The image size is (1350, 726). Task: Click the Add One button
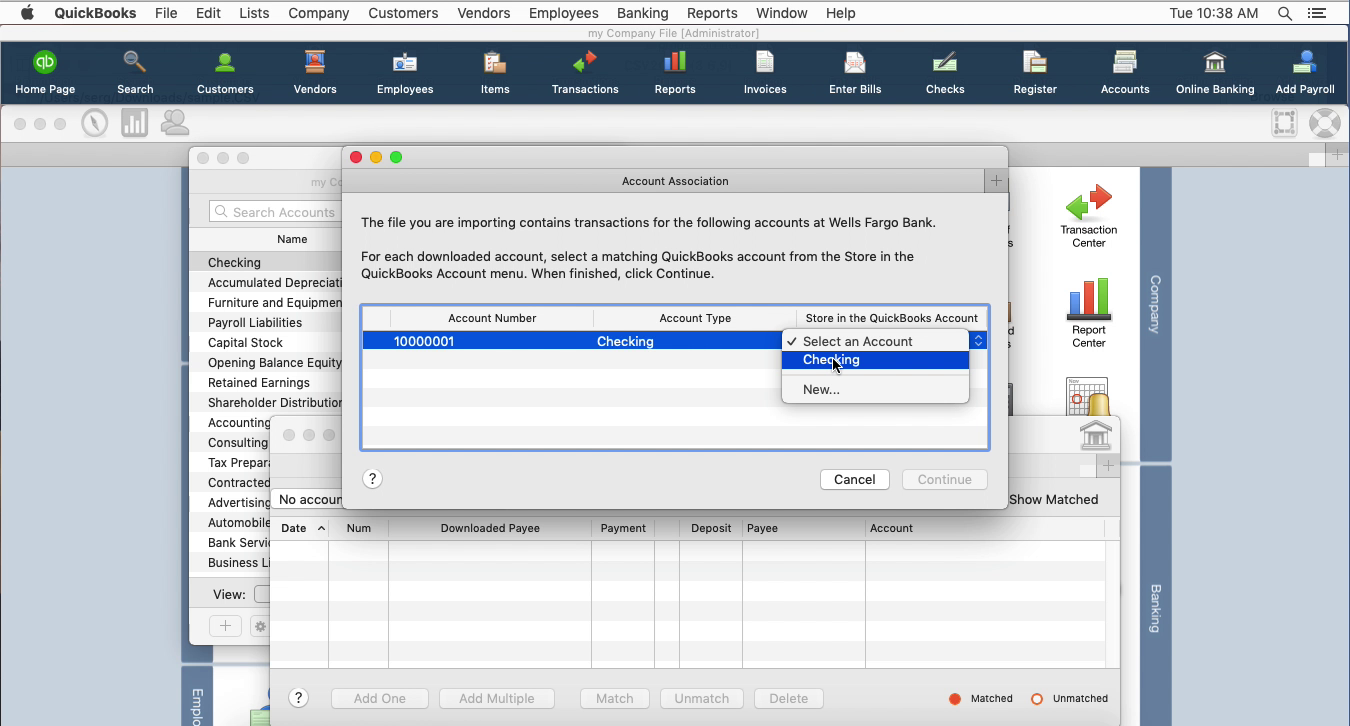pyautogui.click(x=380, y=698)
